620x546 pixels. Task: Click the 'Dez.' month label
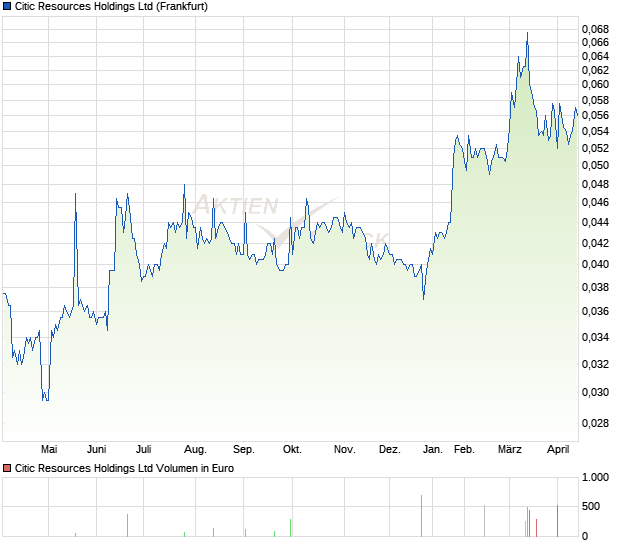pyautogui.click(x=389, y=450)
